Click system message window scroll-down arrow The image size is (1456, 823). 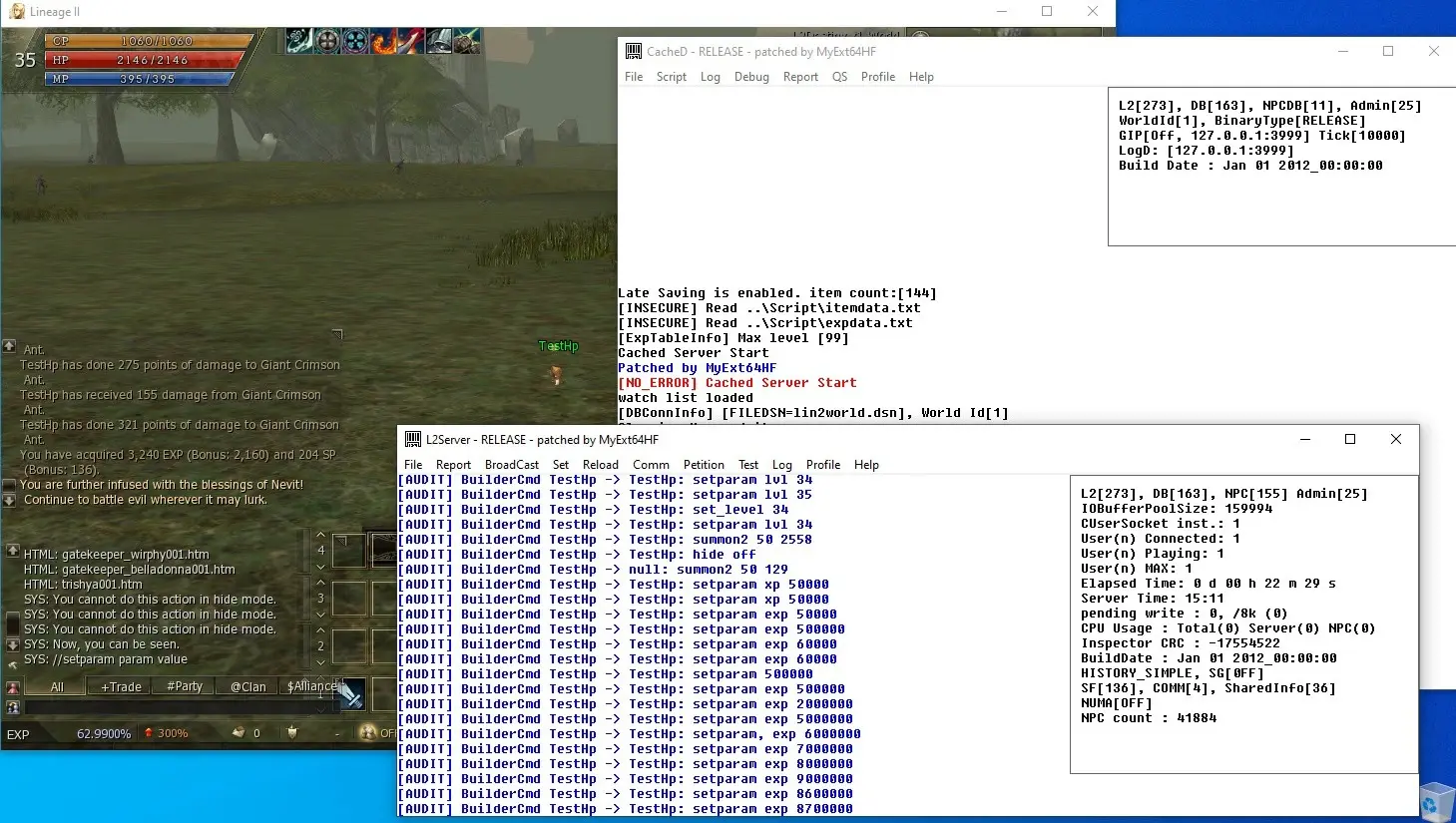click(x=9, y=500)
